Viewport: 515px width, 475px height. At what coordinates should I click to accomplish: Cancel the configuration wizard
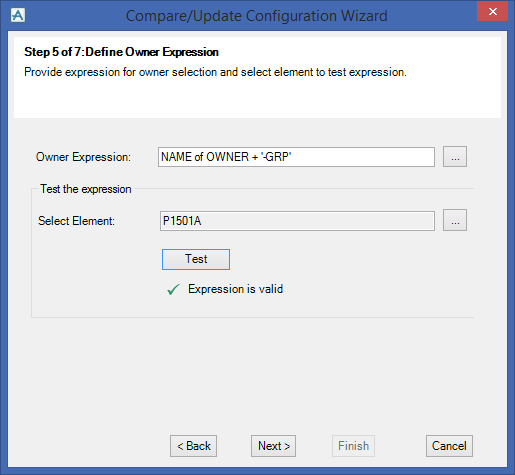point(449,446)
